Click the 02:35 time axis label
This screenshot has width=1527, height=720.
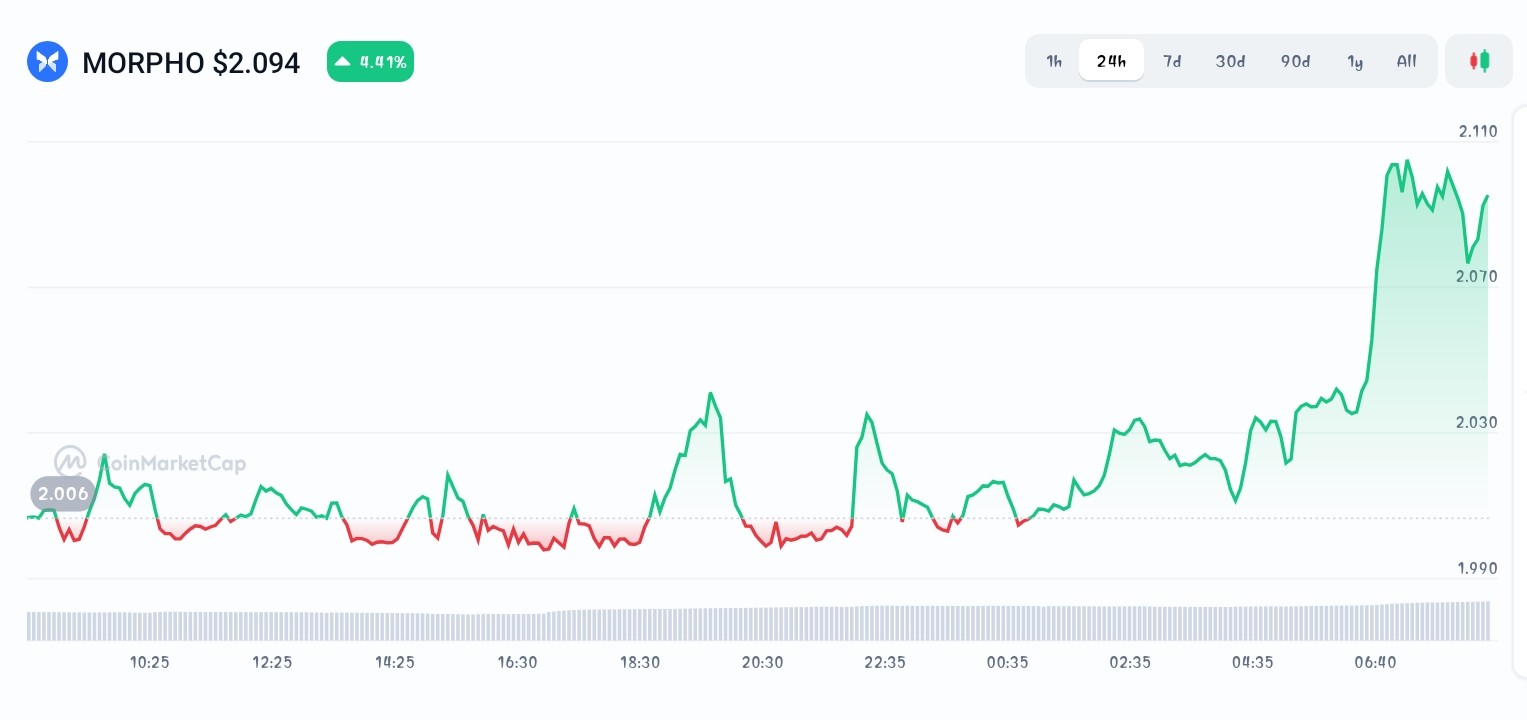click(x=1130, y=662)
